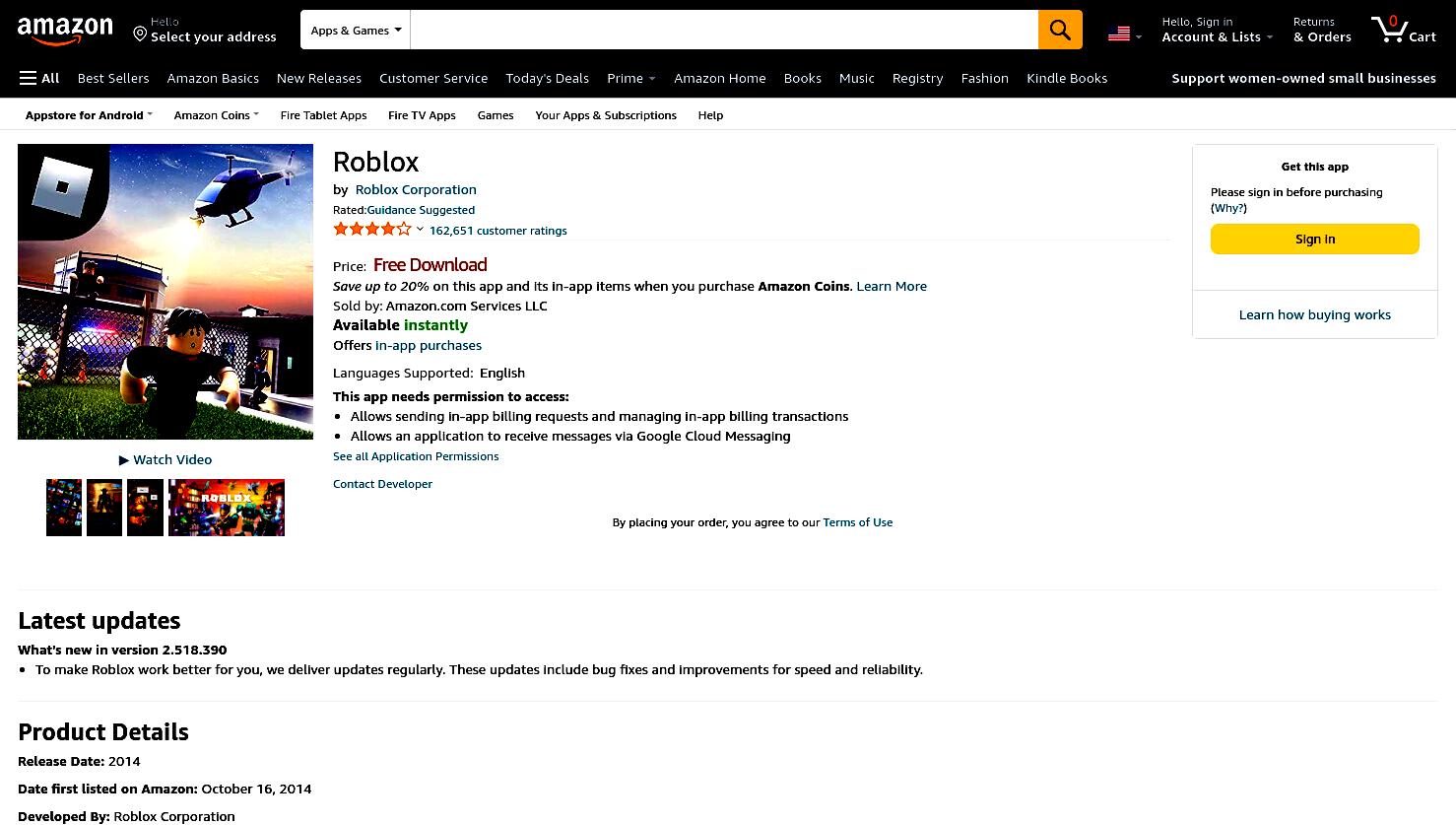Open Terms of Use link
The image size is (1456, 825).
pos(858,522)
